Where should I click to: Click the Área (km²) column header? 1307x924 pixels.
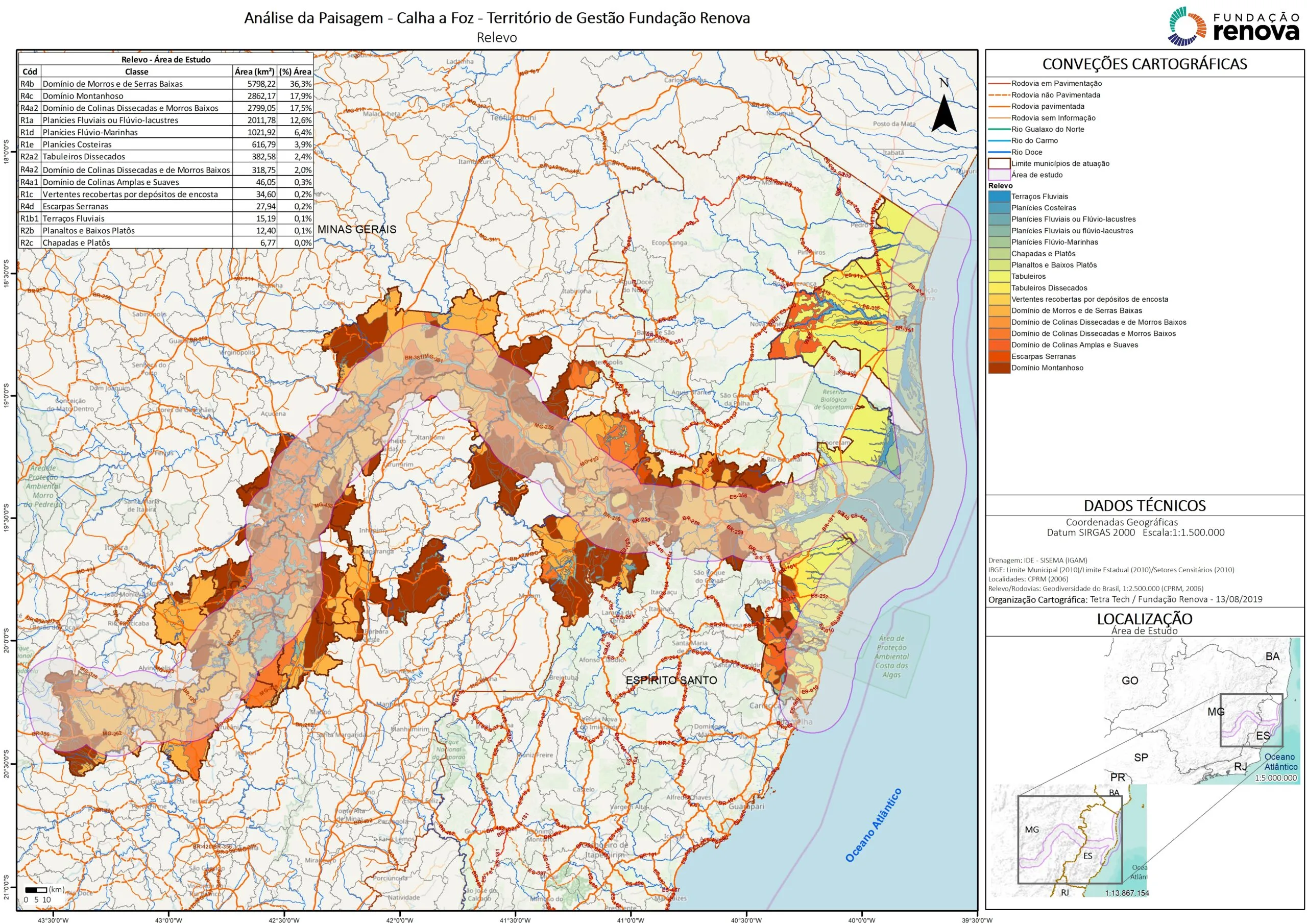pyautogui.click(x=254, y=72)
